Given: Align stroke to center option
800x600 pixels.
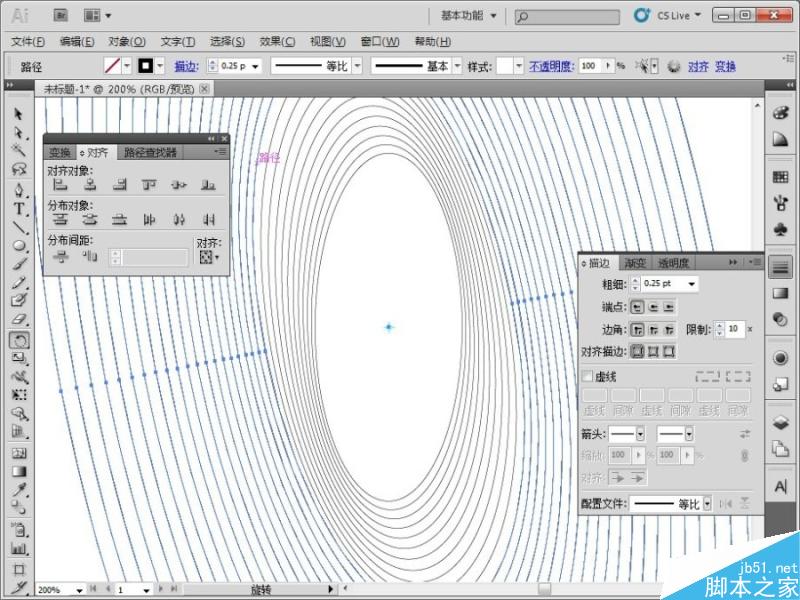Looking at the screenshot, I should pyautogui.click(x=637, y=351).
